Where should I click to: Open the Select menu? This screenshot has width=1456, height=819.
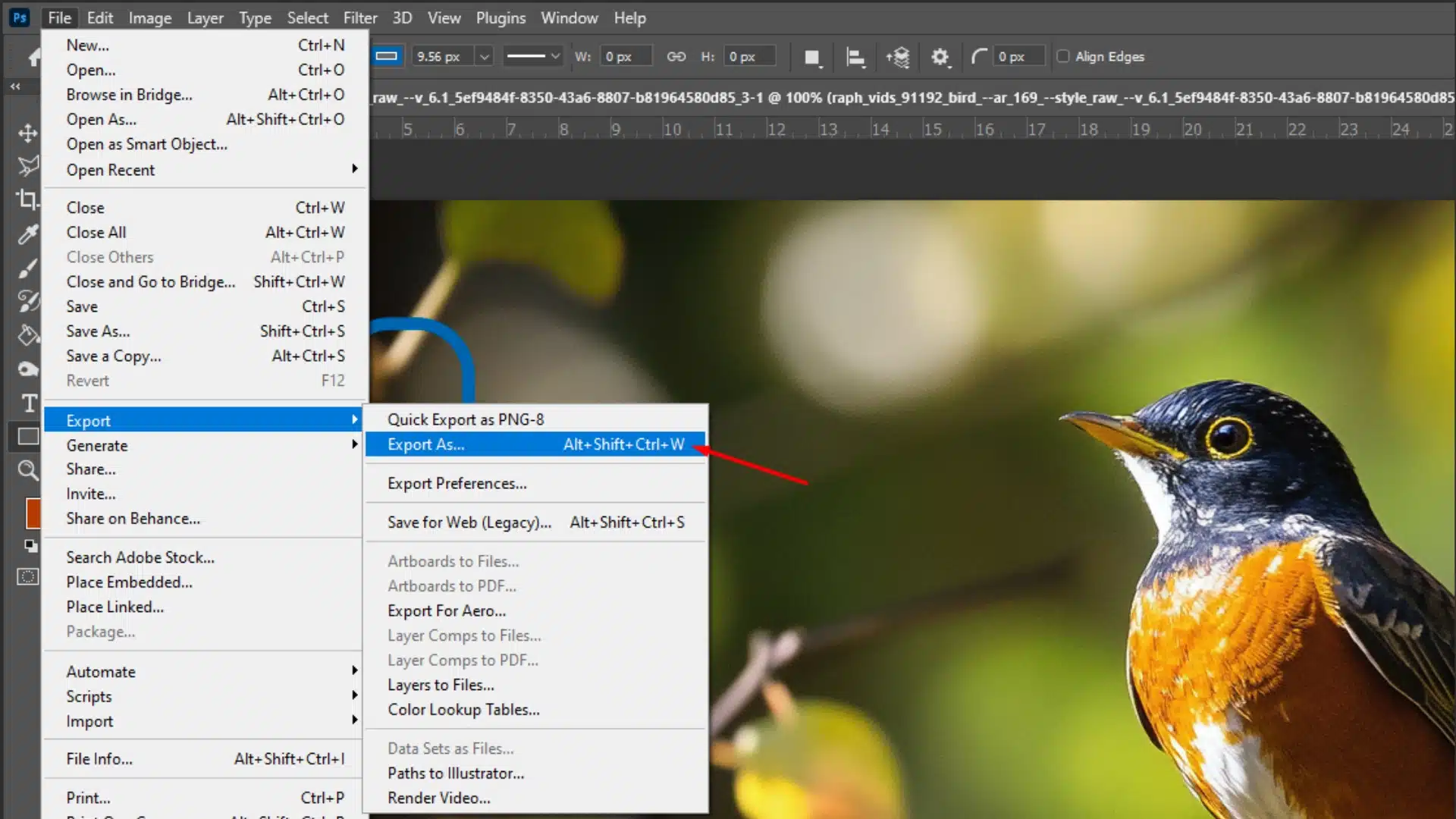307,17
